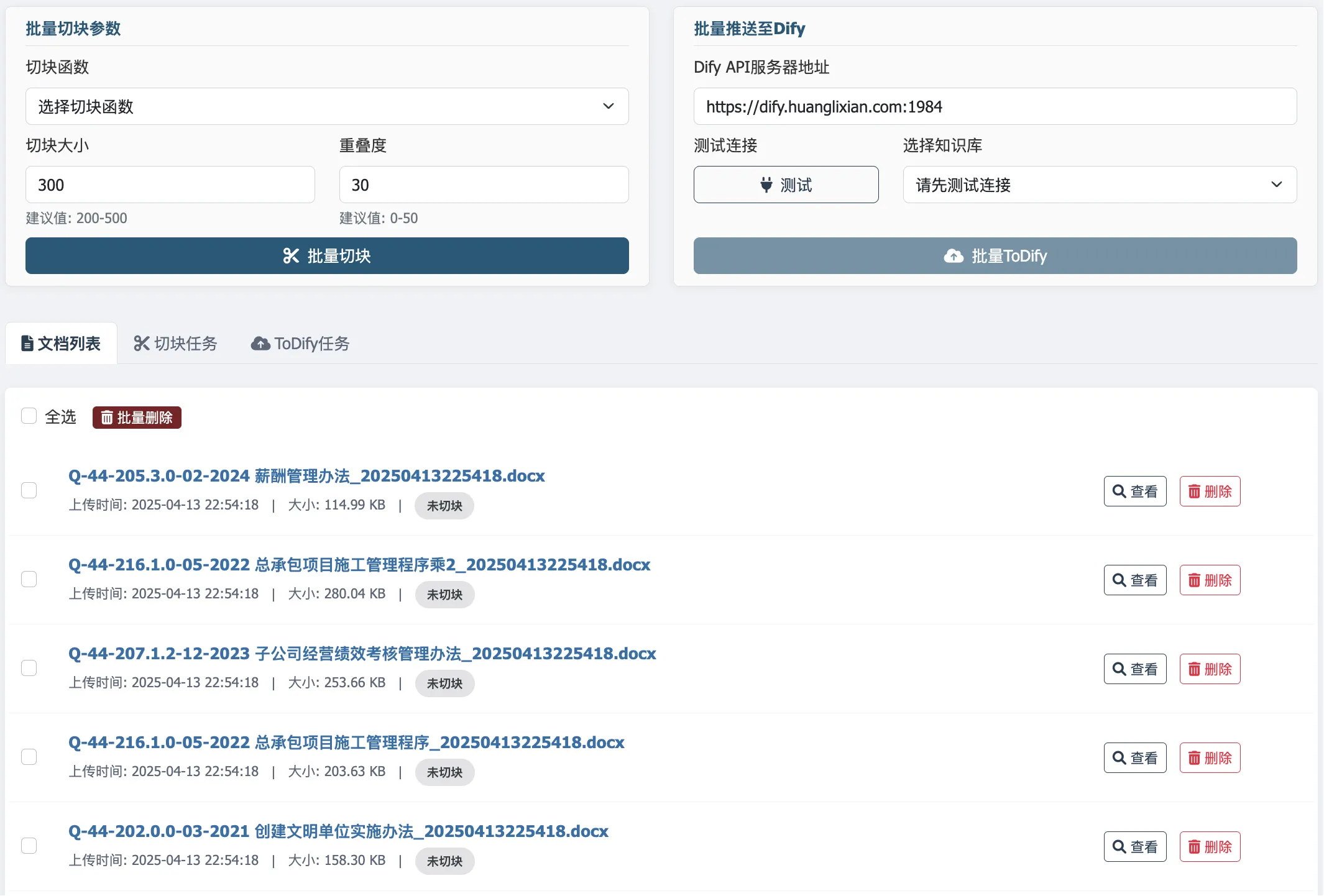The width and height of the screenshot is (1324, 896).
Task: Open the 选择切块函数 dropdown
Action: pos(327,106)
